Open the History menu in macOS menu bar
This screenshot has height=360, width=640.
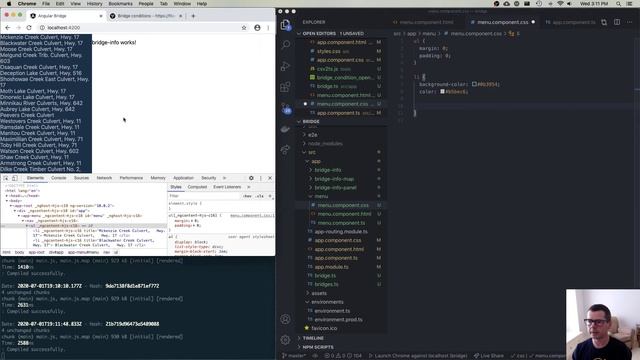click(x=94, y=4)
